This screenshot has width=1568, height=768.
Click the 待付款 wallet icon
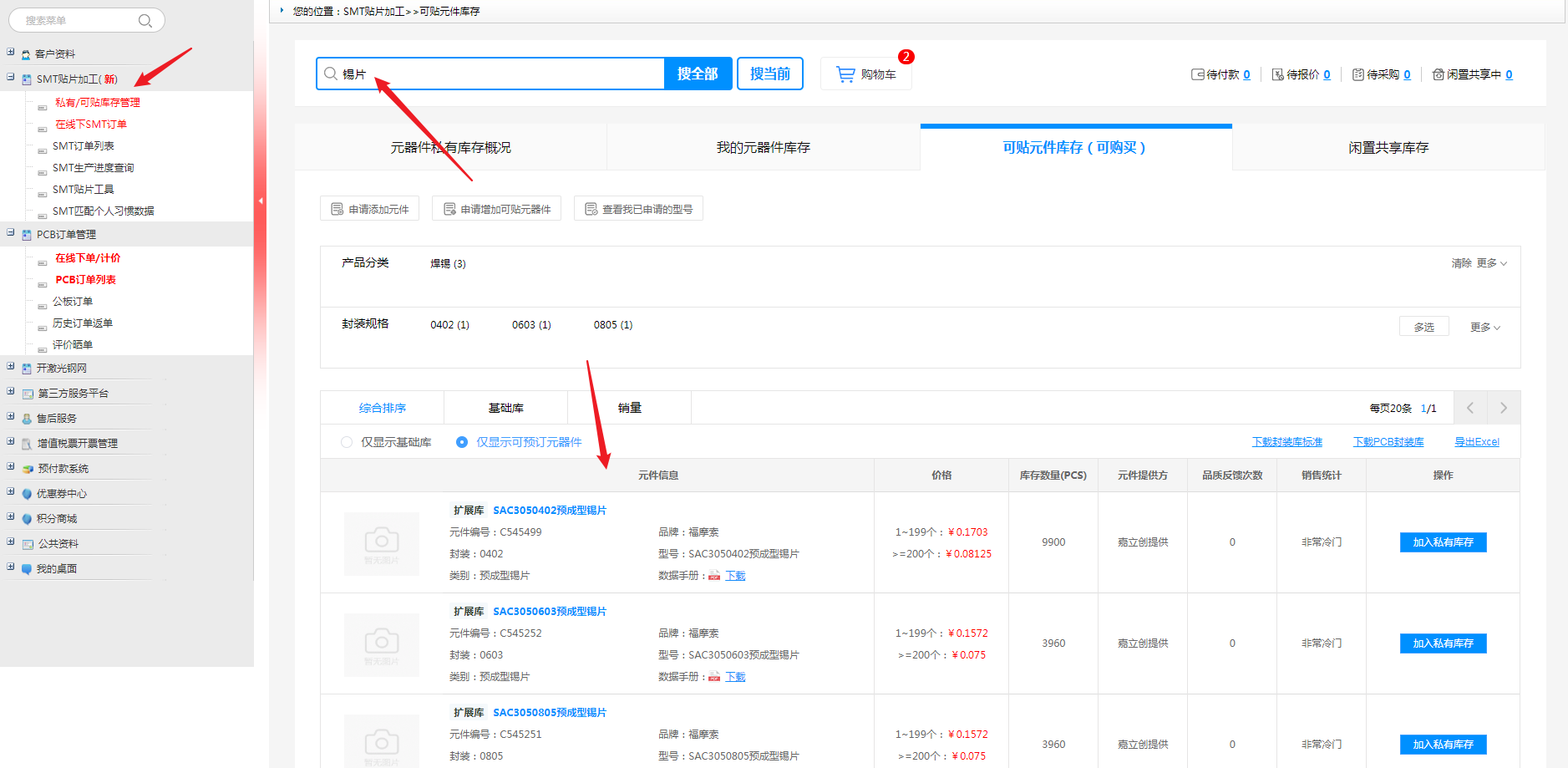click(x=1197, y=74)
